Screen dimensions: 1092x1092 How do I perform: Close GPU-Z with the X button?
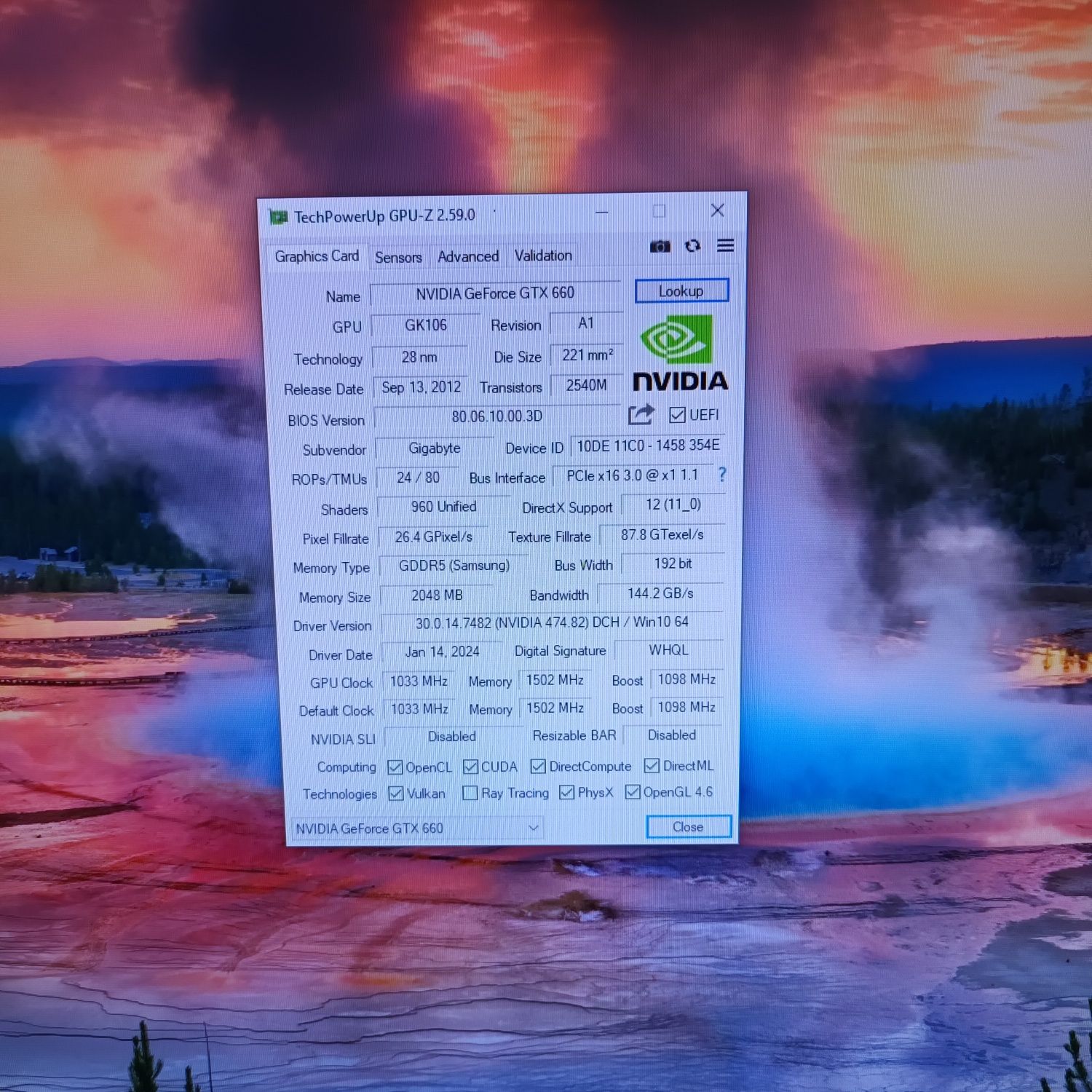[x=717, y=210]
